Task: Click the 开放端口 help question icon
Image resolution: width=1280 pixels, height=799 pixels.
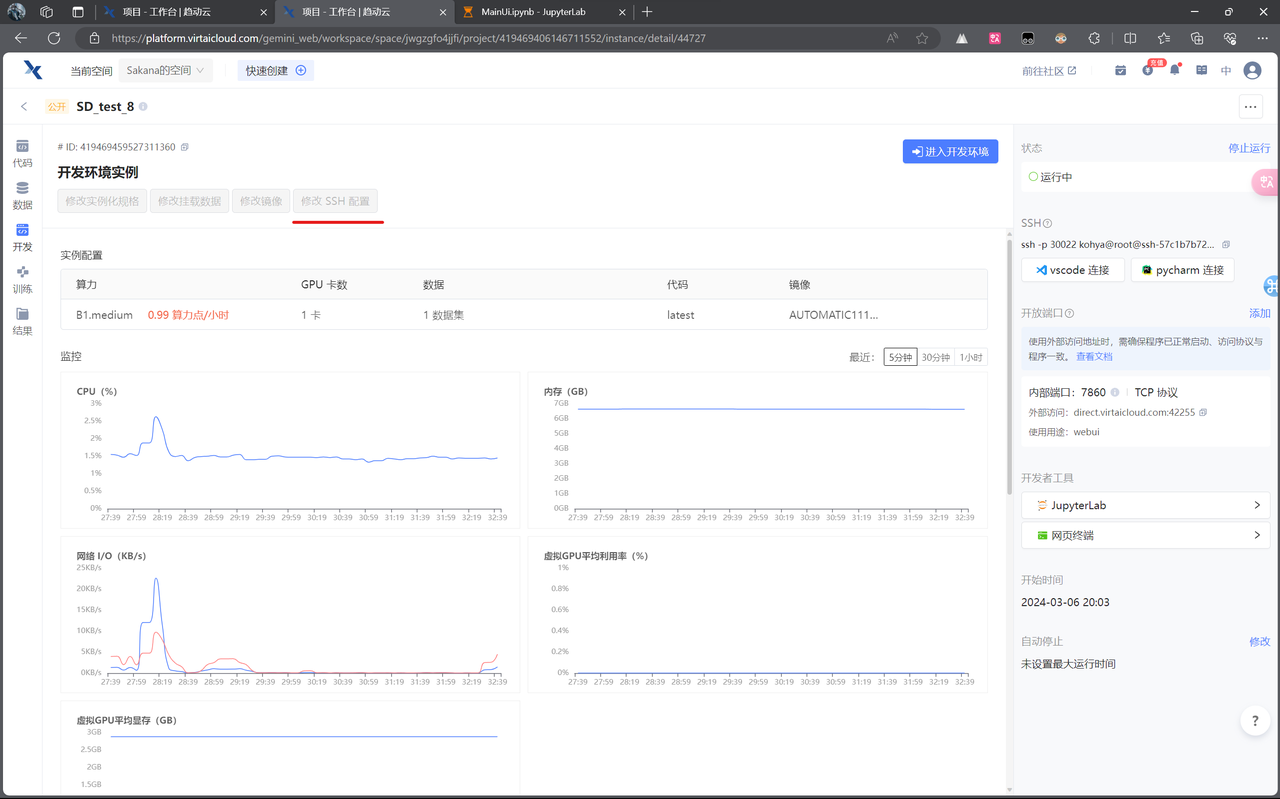Action: tap(1069, 313)
